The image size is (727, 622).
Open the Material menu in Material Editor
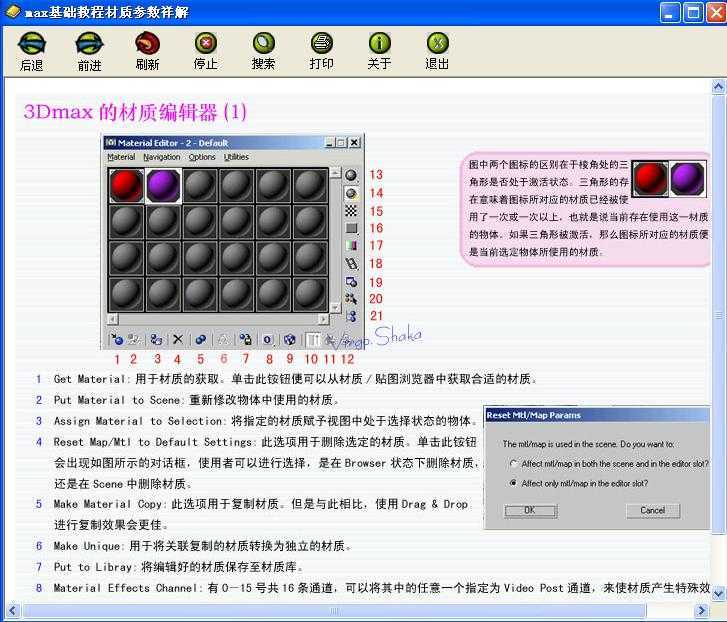pyautogui.click(x=121, y=157)
